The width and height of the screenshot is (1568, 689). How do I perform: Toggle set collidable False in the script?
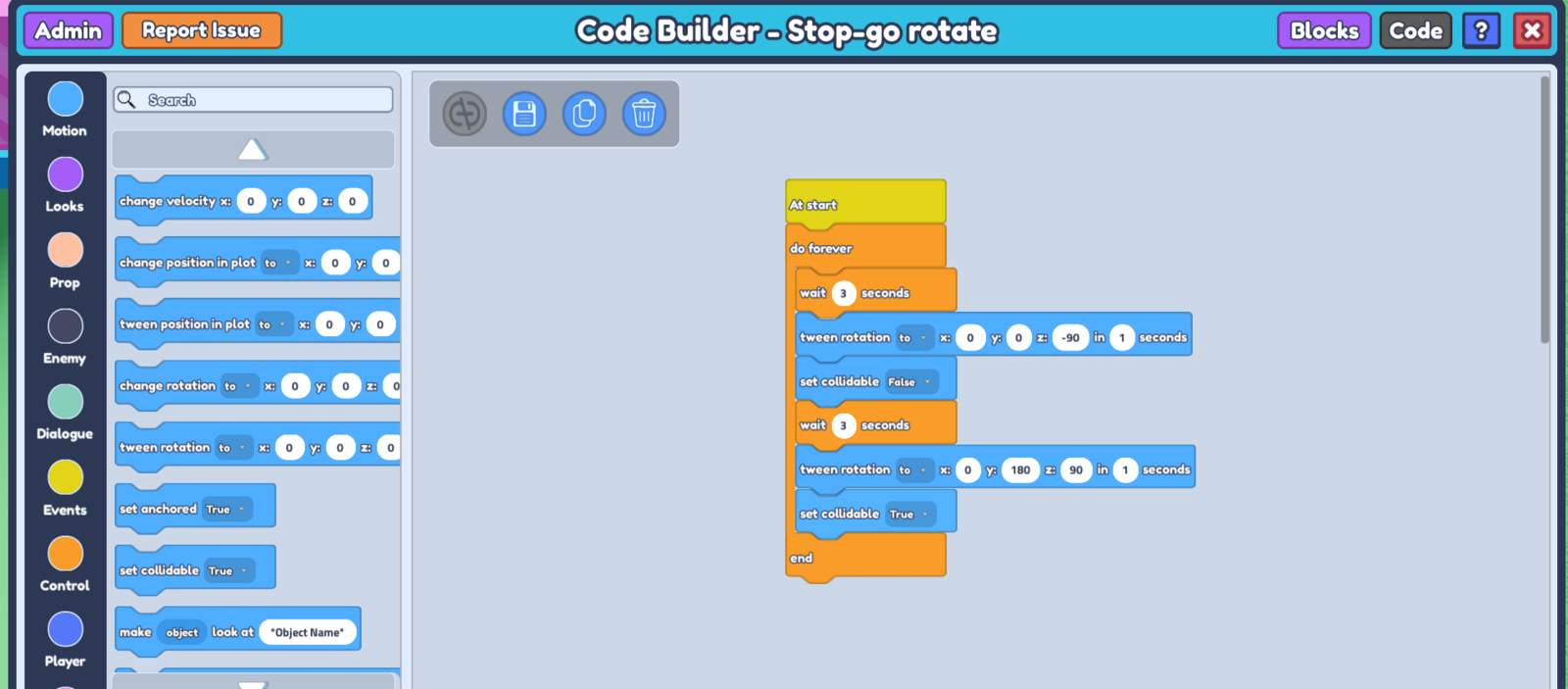(x=910, y=382)
